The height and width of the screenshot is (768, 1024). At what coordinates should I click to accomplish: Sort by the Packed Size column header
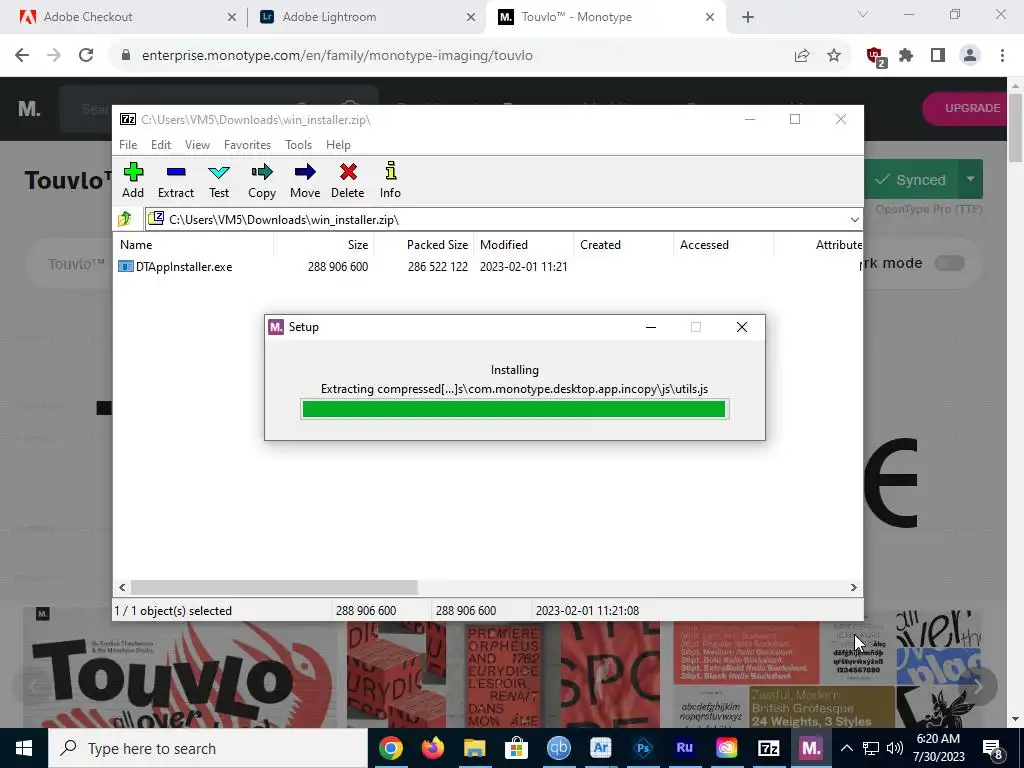[424, 245]
